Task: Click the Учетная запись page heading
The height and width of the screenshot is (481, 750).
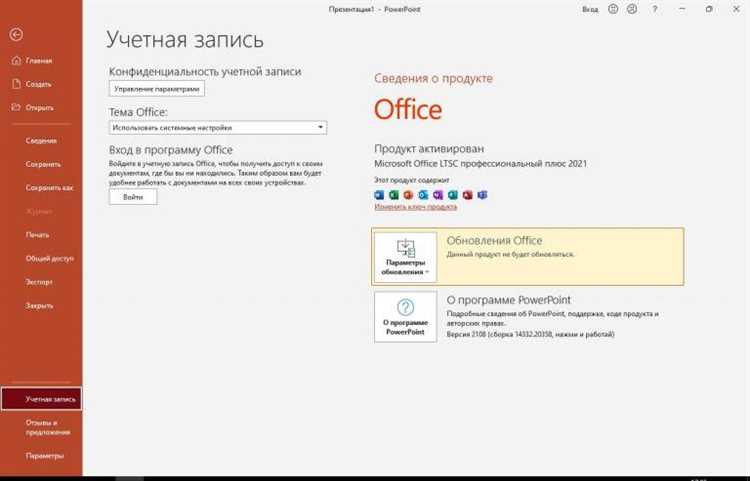Action: pos(185,39)
